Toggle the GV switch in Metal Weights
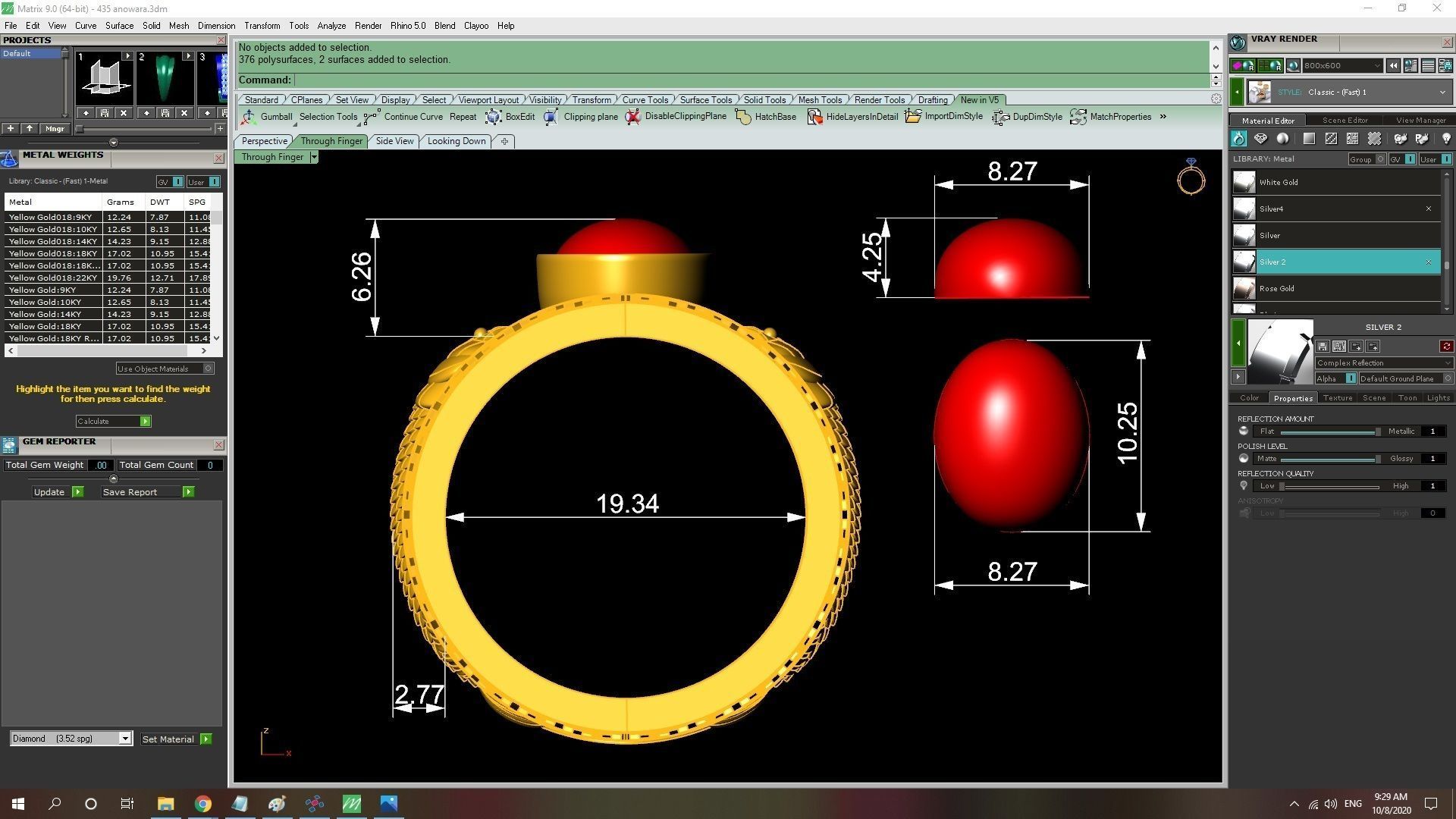This screenshot has width=1456, height=819. 177,182
